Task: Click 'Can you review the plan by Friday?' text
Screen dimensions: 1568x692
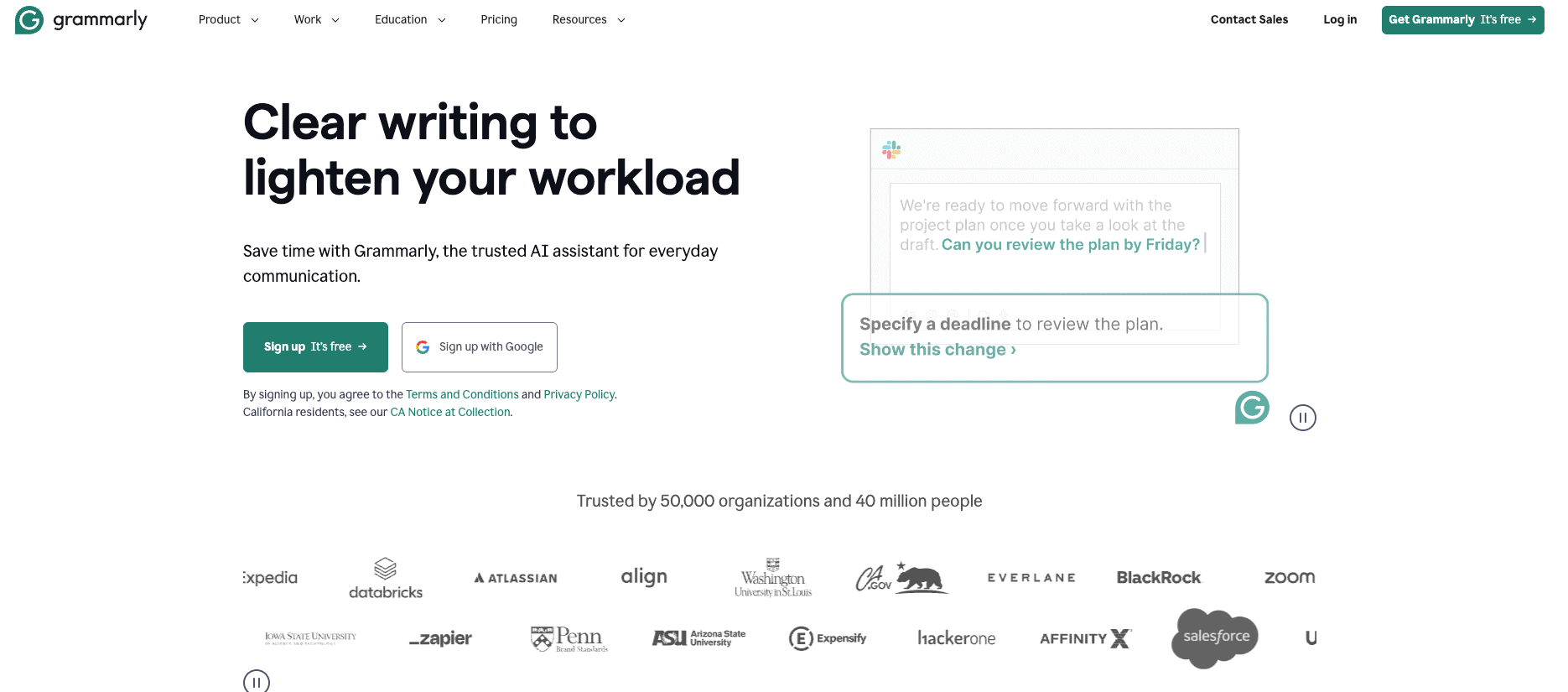Action: pos(1071,245)
